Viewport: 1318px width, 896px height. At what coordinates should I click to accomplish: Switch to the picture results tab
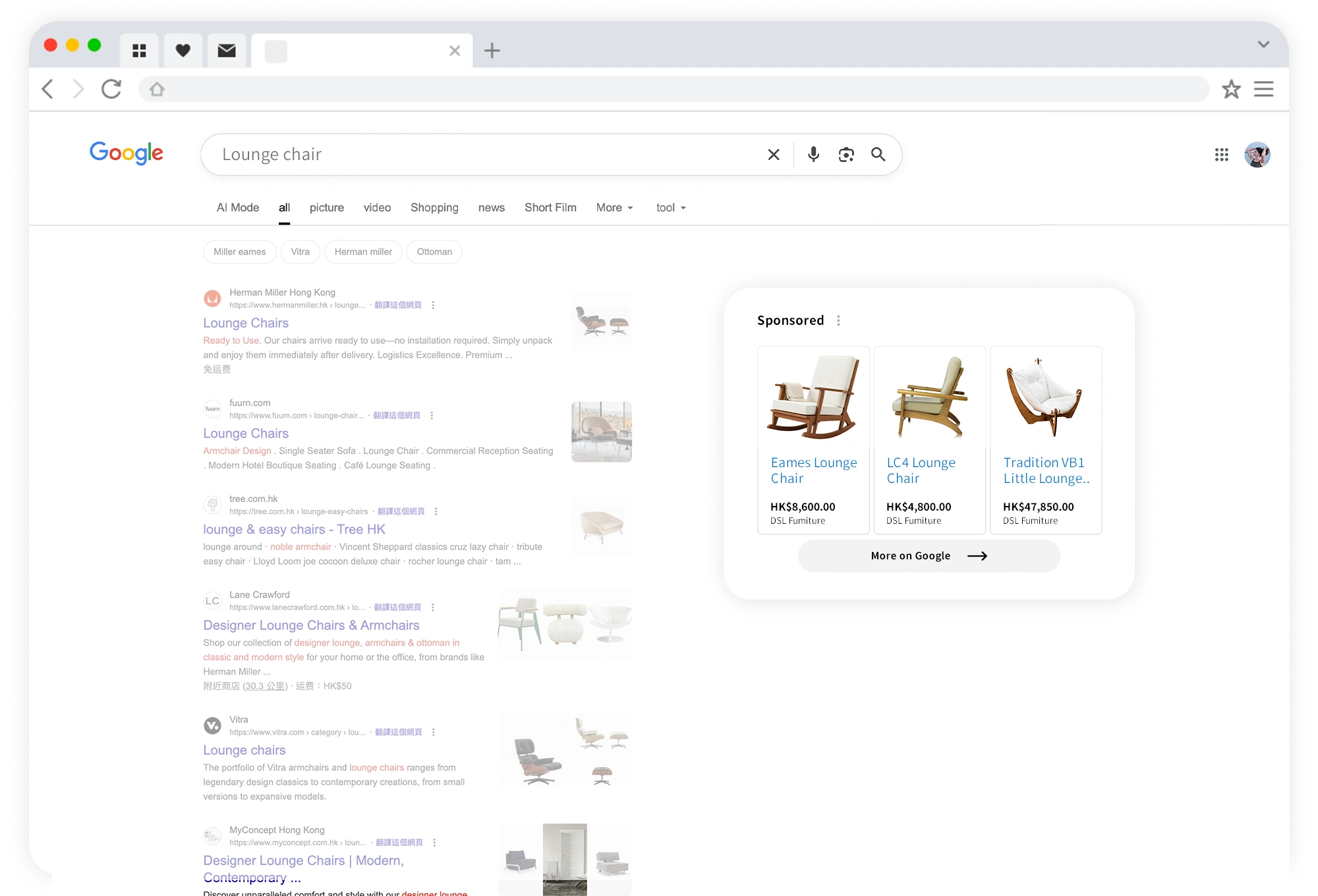[x=327, y=208]
